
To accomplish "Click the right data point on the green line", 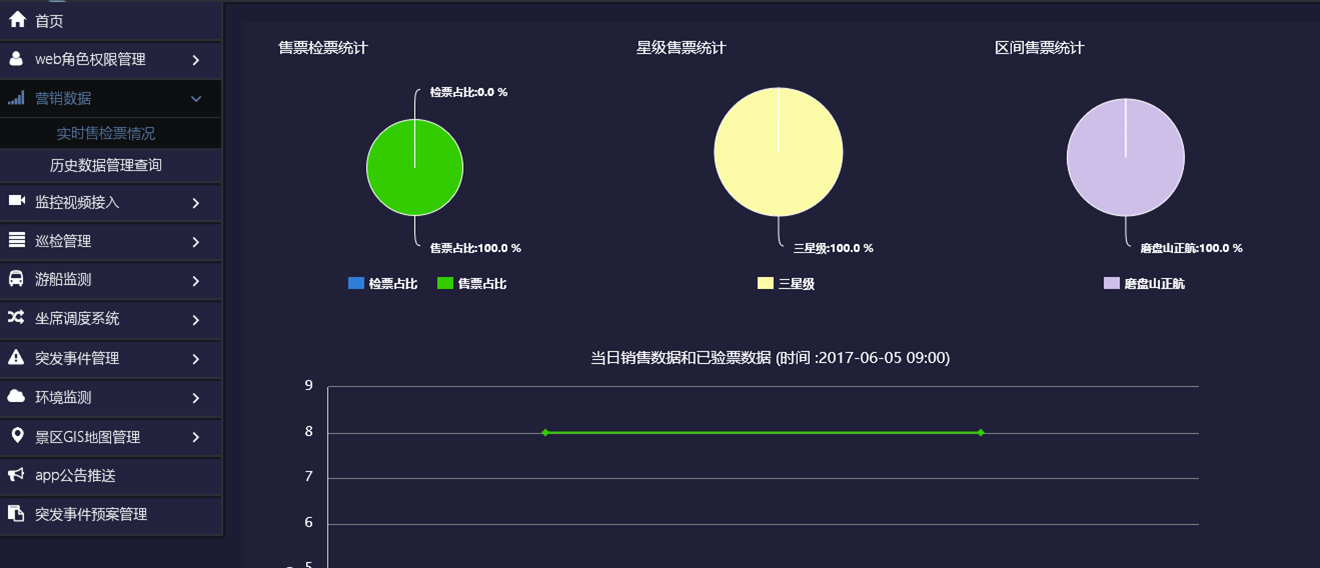I will (981, 432).
